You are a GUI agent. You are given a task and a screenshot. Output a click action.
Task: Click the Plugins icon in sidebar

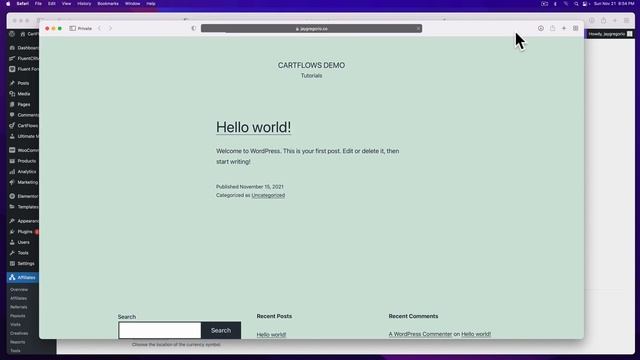[x=12, y=231]
